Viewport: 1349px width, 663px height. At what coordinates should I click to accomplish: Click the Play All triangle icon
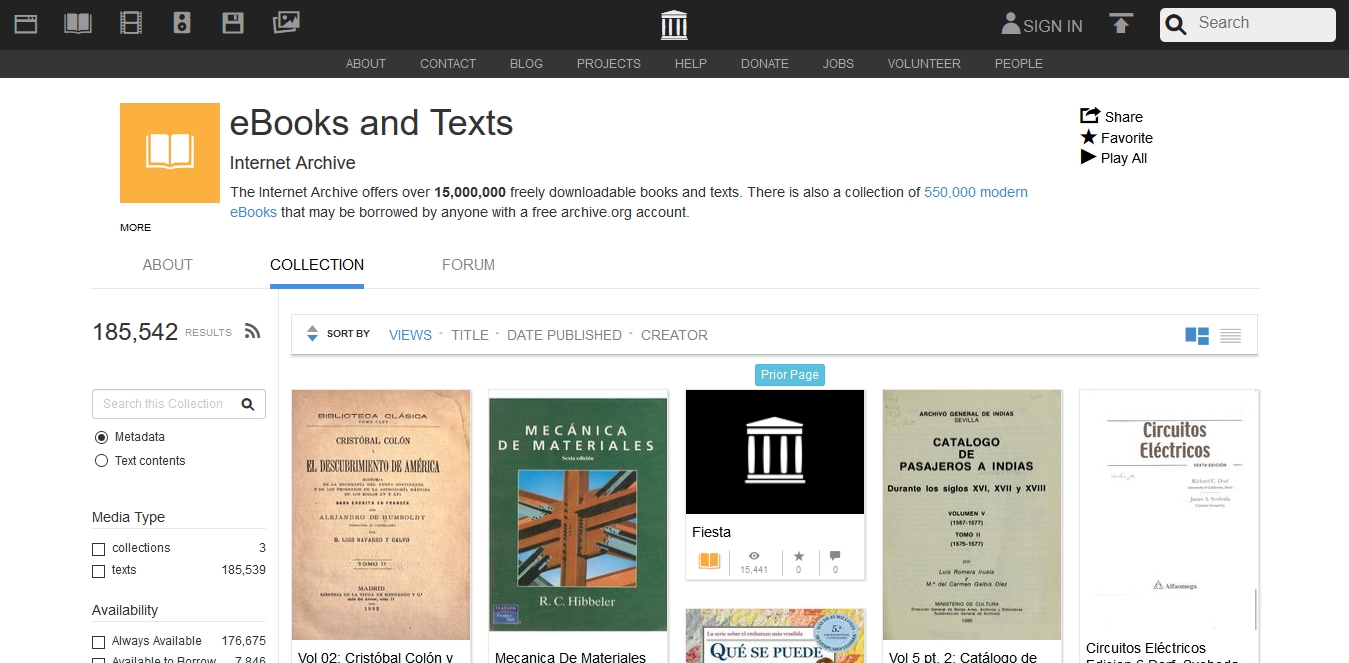tap(1089, 157)
